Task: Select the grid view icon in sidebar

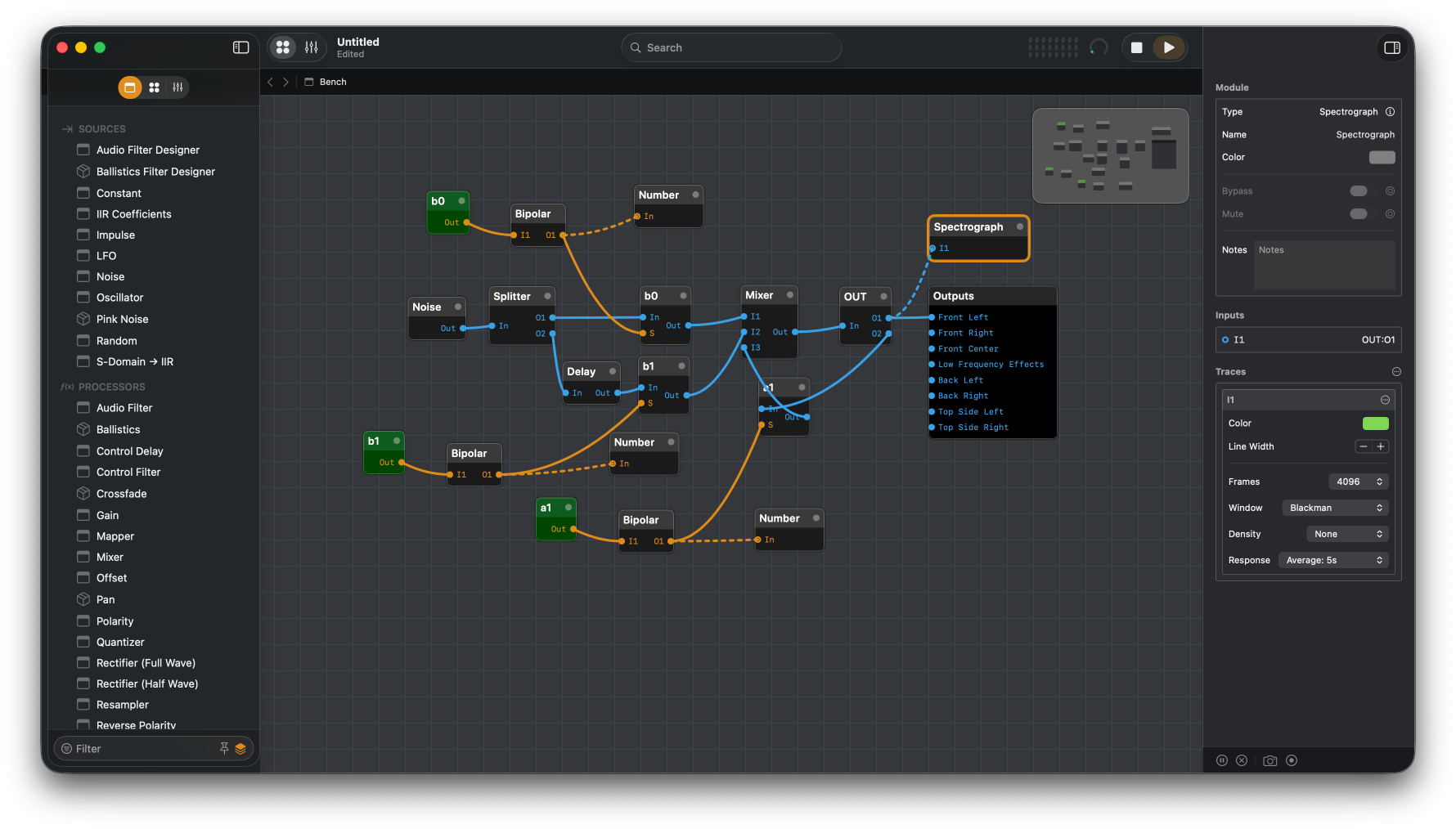Action: click(154, 87)
